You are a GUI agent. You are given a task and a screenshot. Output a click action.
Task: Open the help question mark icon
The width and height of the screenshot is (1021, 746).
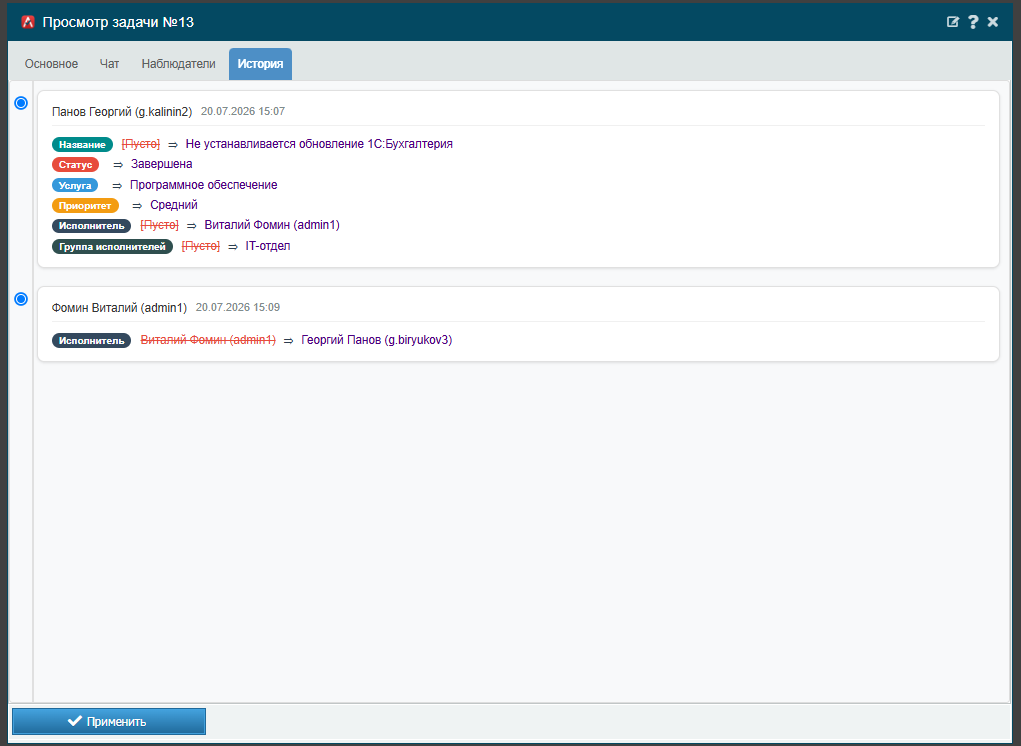click(973, 22)
